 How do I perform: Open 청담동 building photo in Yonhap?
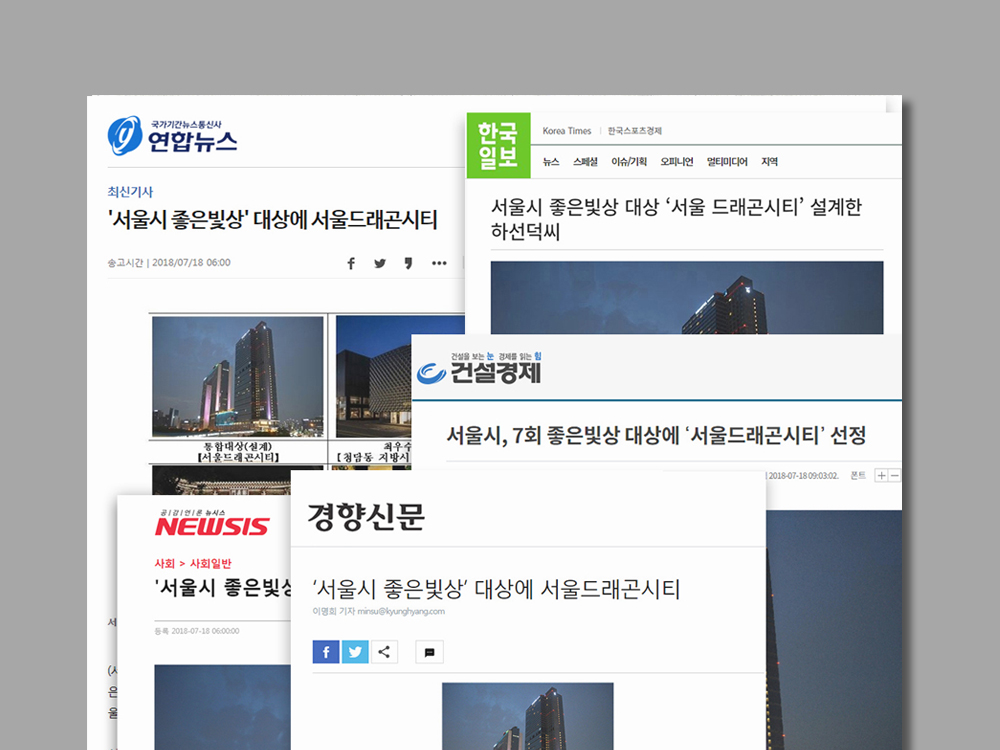[x=400, y=377]
